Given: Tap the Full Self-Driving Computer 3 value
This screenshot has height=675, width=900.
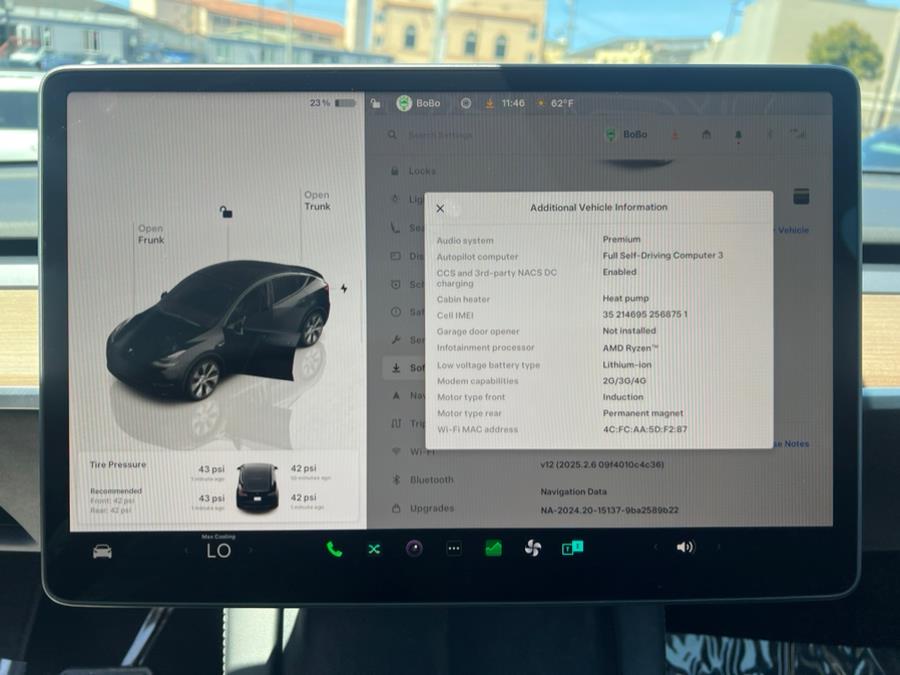Looking at the screenshot, I should (x=663, y=255).
